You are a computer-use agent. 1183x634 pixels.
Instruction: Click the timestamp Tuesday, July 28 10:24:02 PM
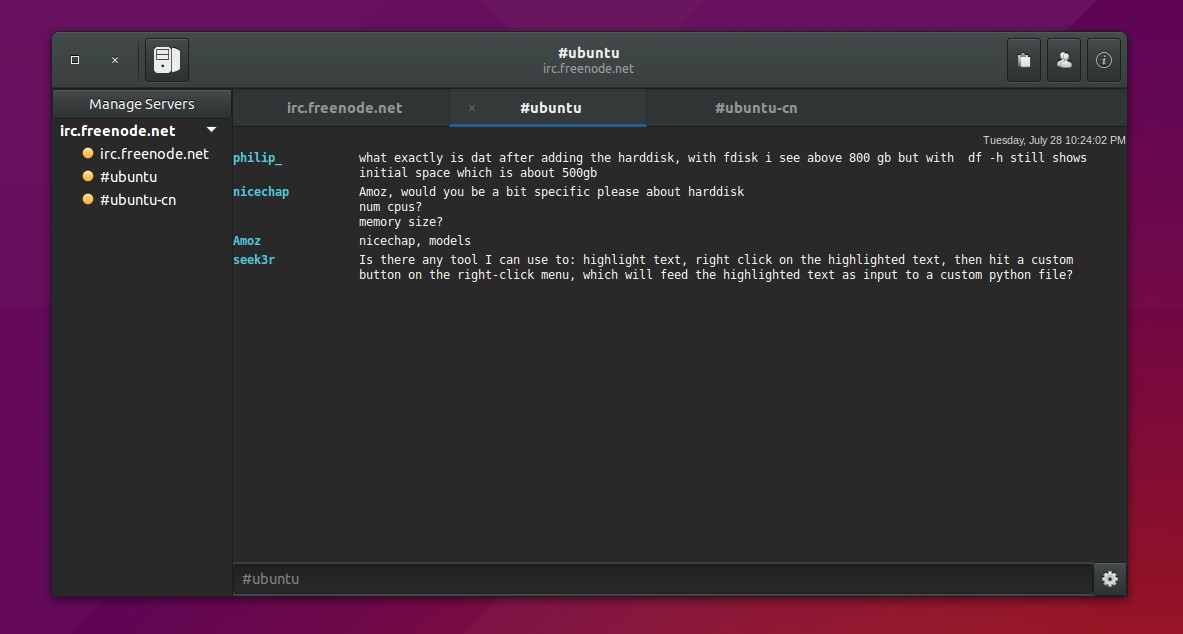tap(1054, 140)
